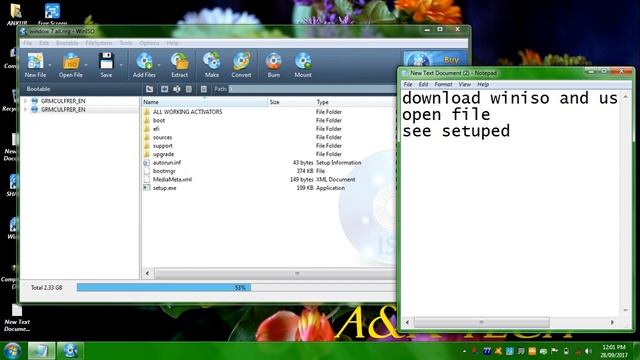Select autorun.inf file
The image size is (640, 360).
pos(167,162)
